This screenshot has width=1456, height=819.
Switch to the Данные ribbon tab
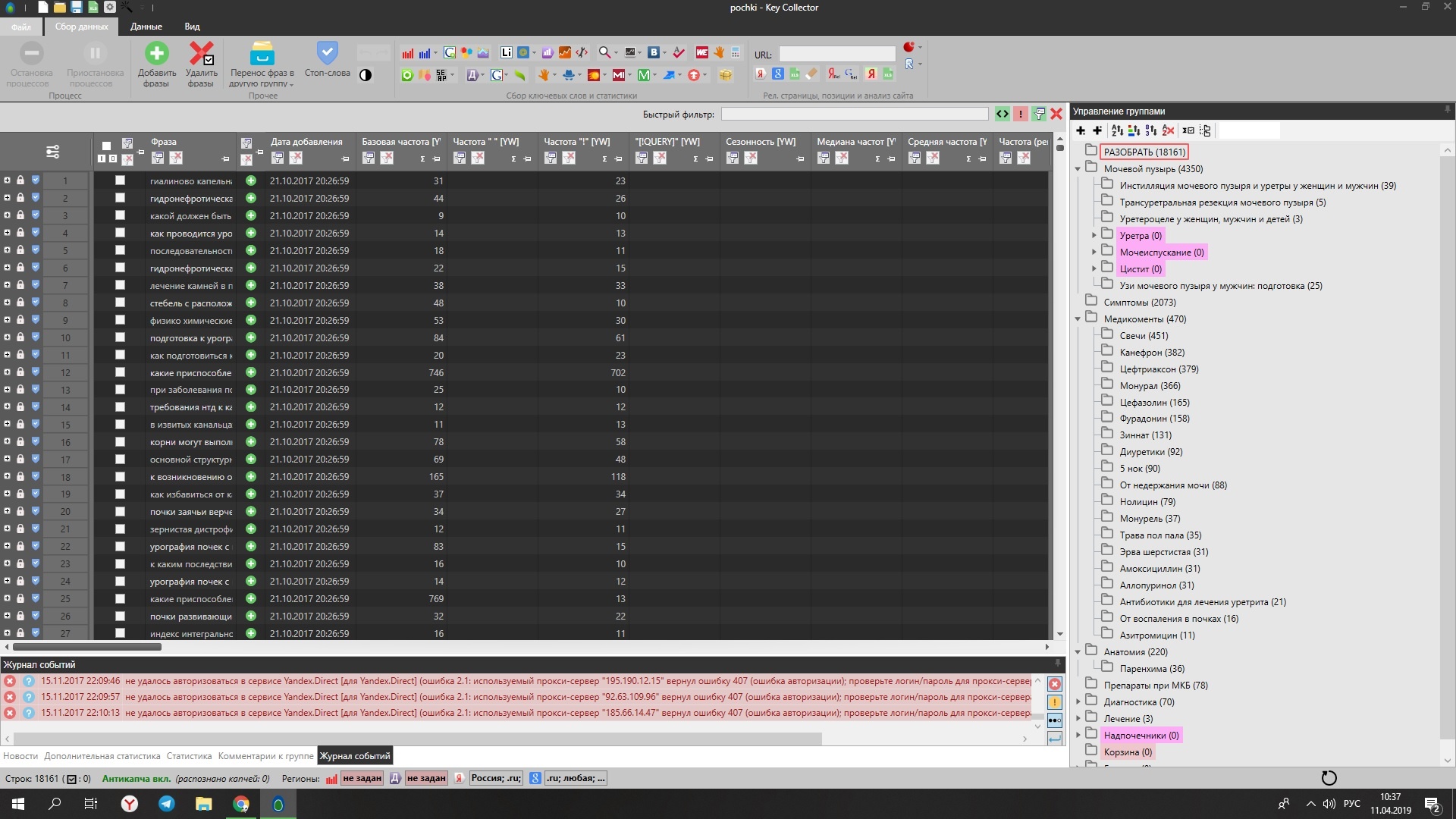146,27
